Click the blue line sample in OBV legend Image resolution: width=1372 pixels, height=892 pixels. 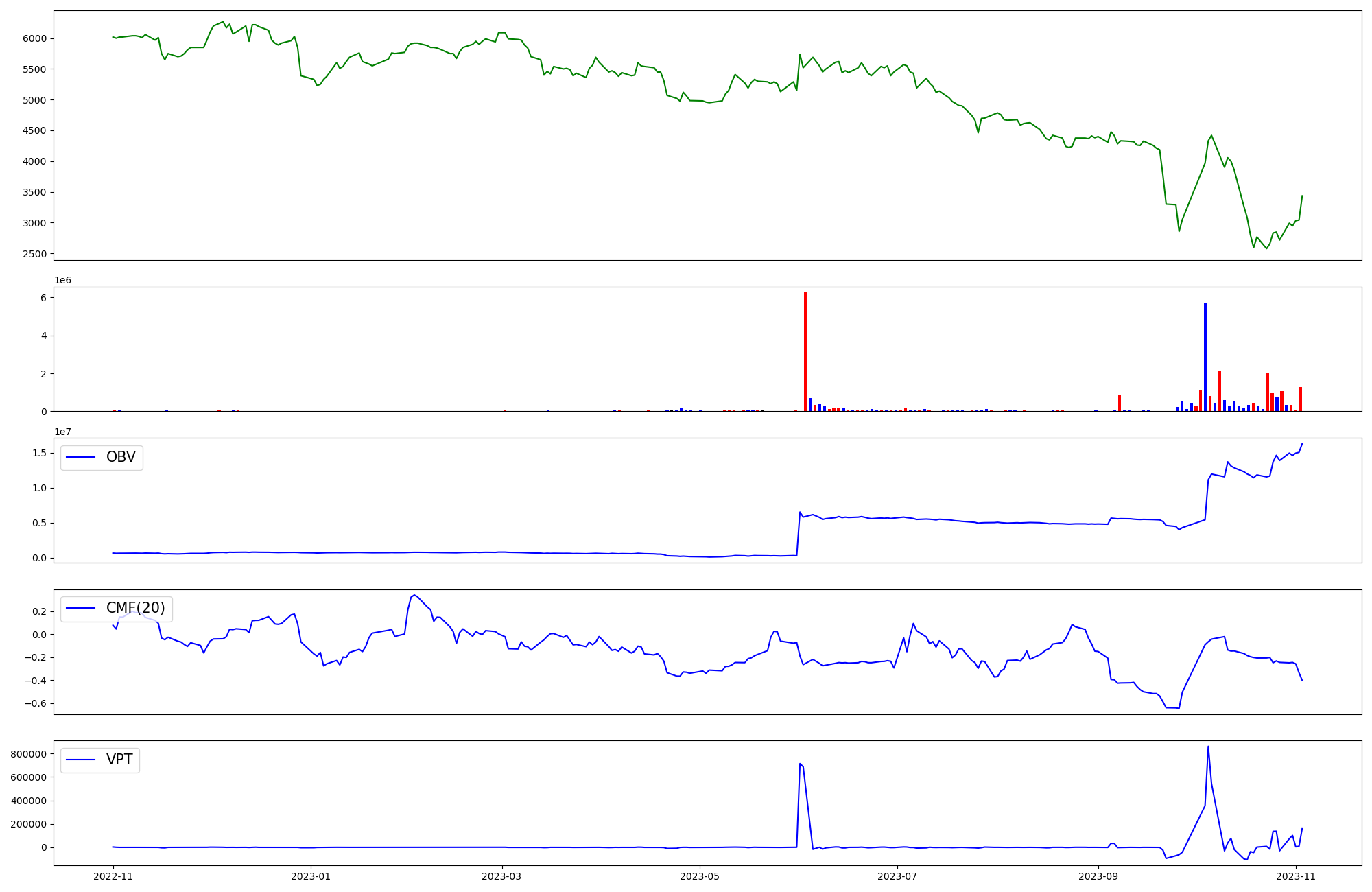(80, 457)
